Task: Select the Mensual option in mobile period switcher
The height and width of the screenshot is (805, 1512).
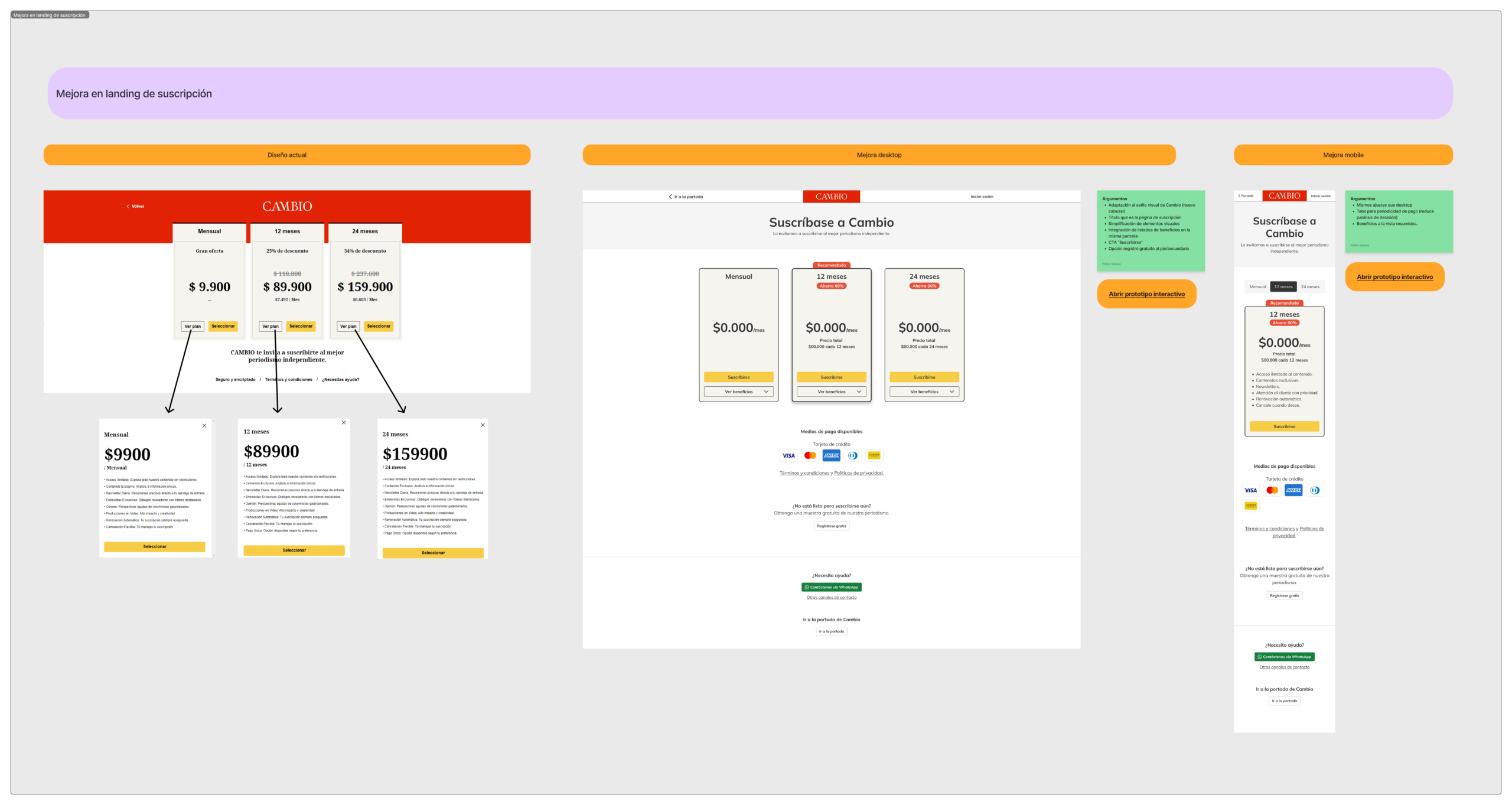Action: click(x=1257, y=286)
